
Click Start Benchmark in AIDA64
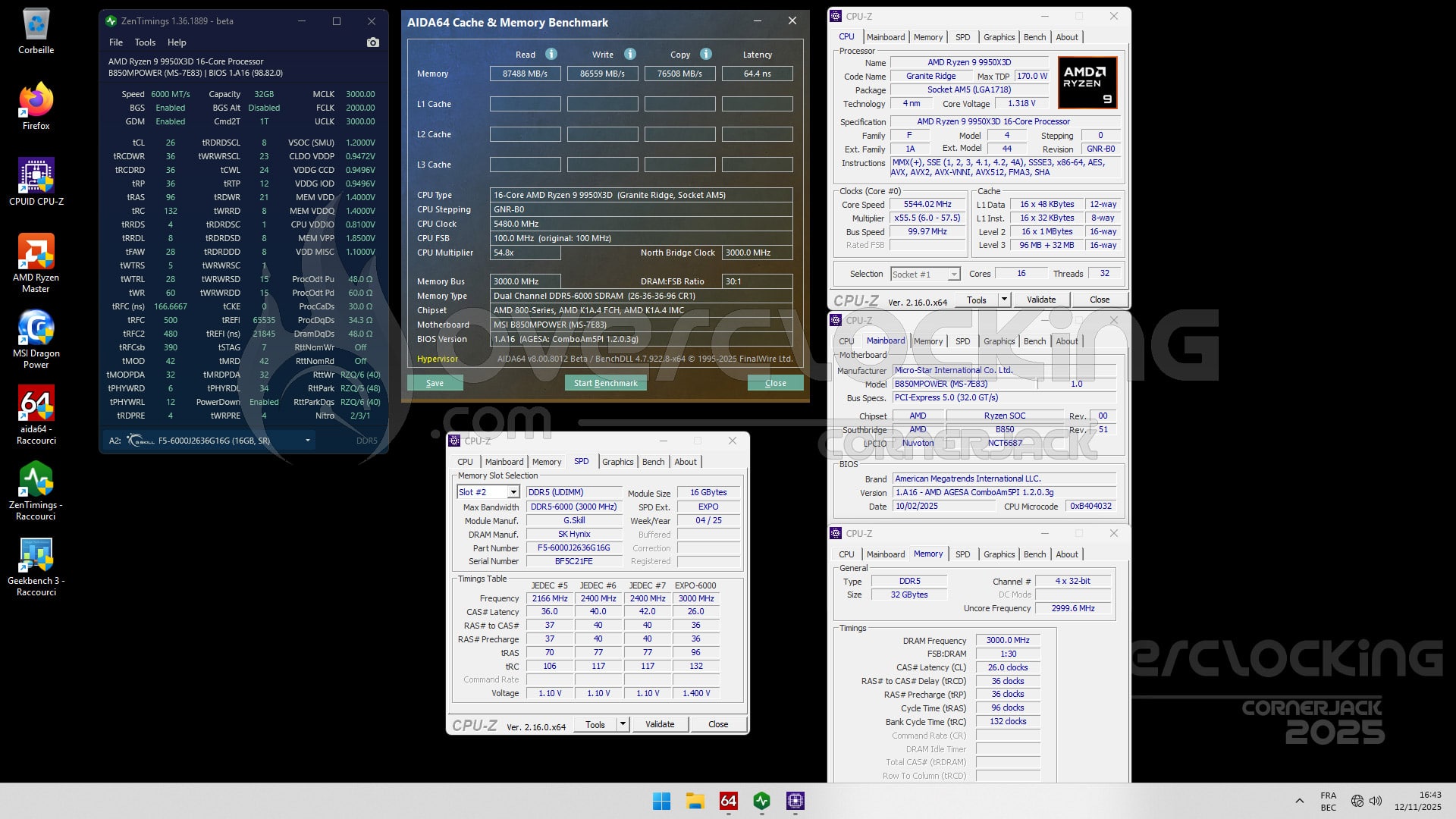point(606,383)
